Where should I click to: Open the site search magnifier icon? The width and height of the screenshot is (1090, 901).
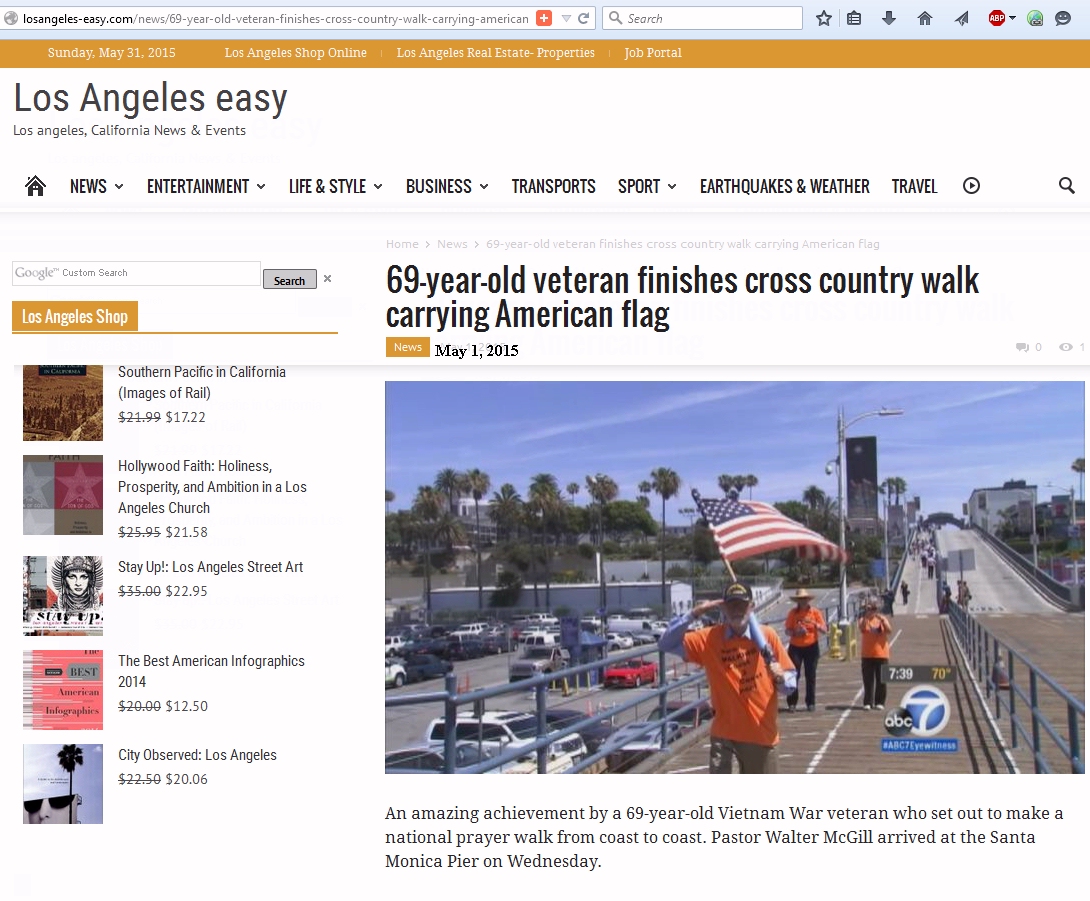pos(1066,186)
